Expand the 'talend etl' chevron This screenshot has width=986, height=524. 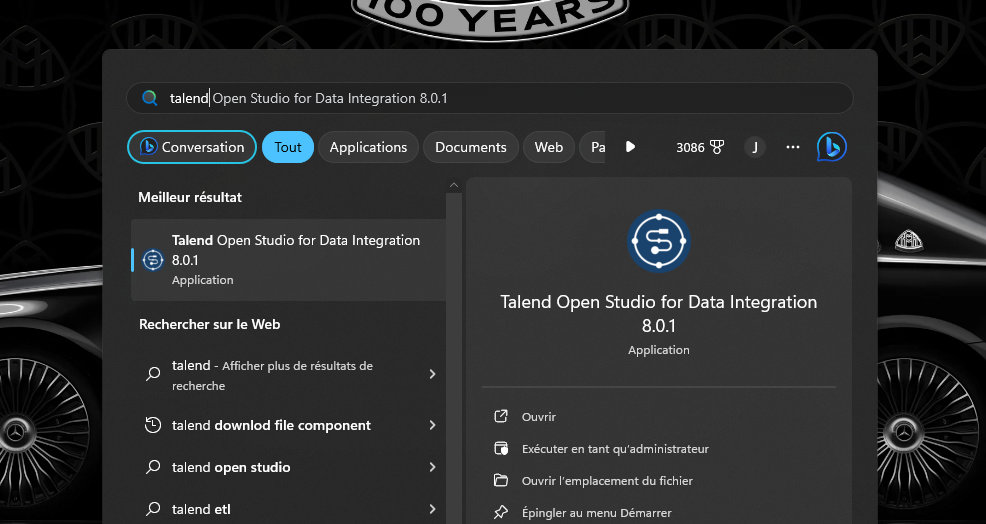click(432, 509)
